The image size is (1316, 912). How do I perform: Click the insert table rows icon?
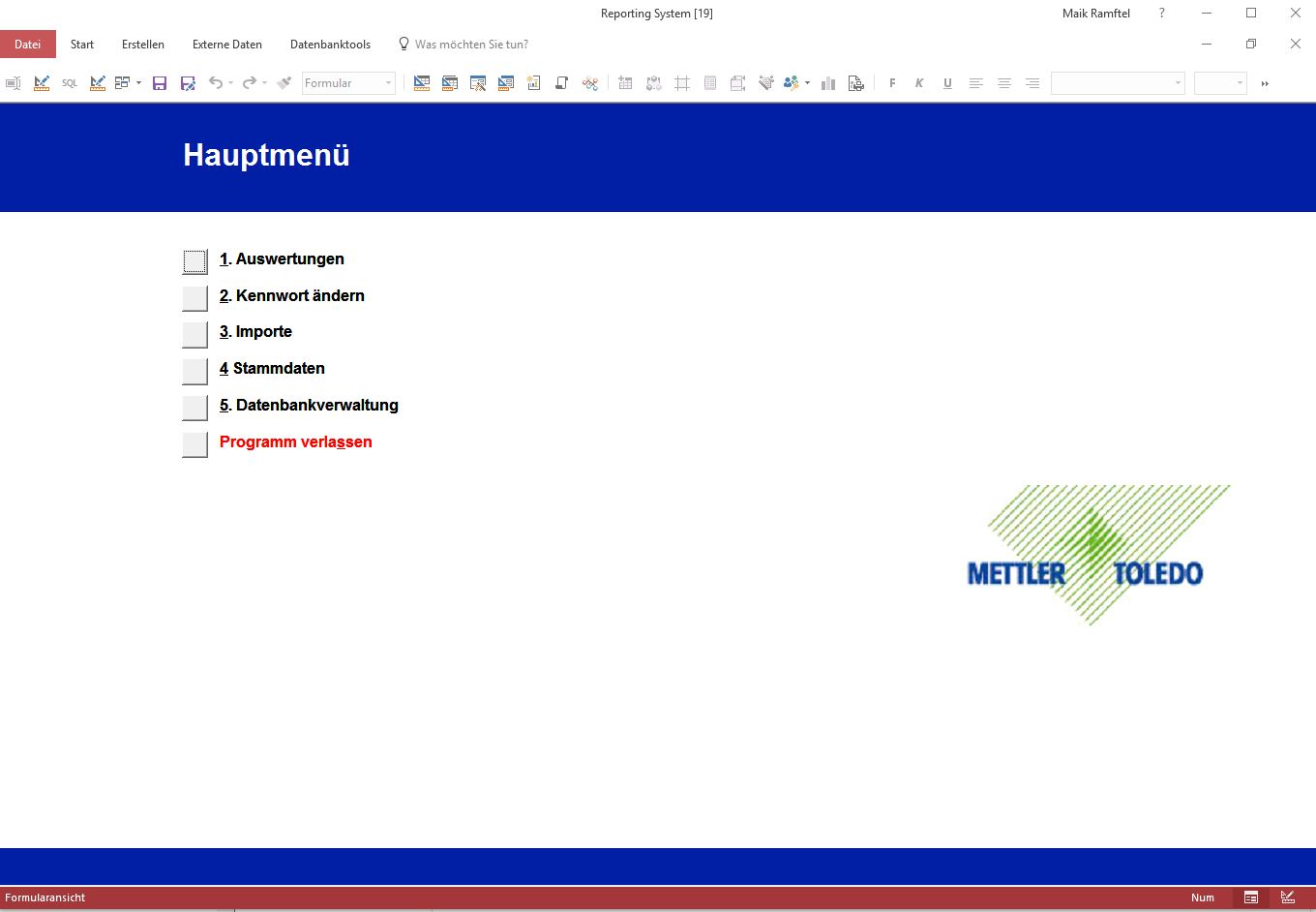(x=625, y=83)
